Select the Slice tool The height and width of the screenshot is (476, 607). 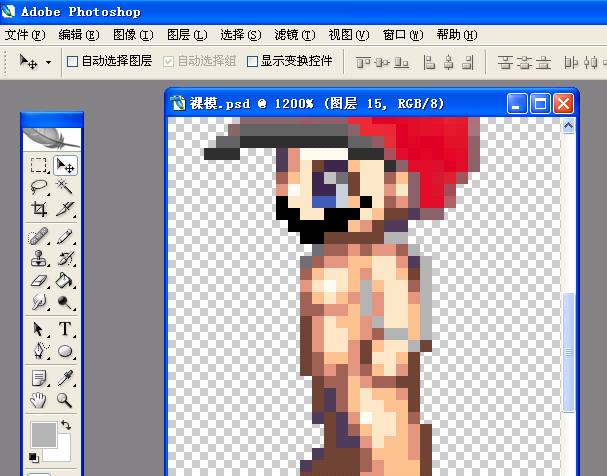[x=65, y=209]
